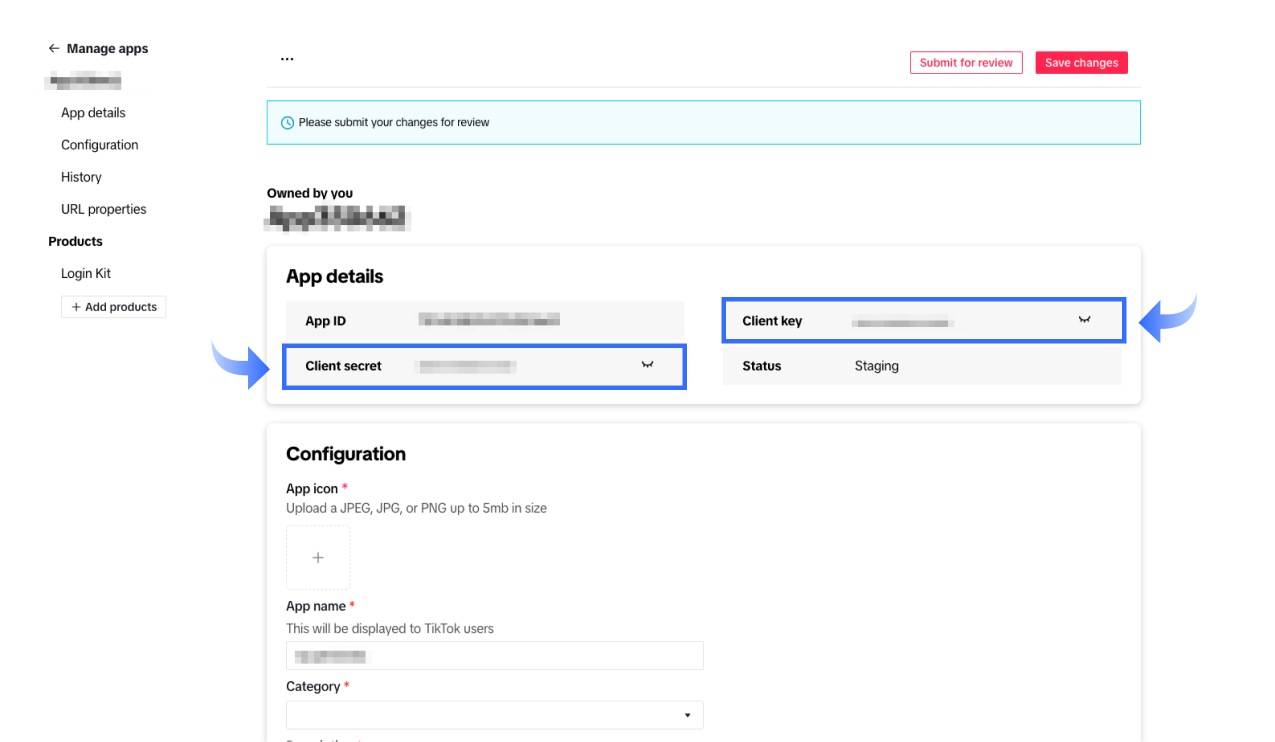
Task: Open Login Kit product
Action: pyautogui.click(x=86, y=273)
